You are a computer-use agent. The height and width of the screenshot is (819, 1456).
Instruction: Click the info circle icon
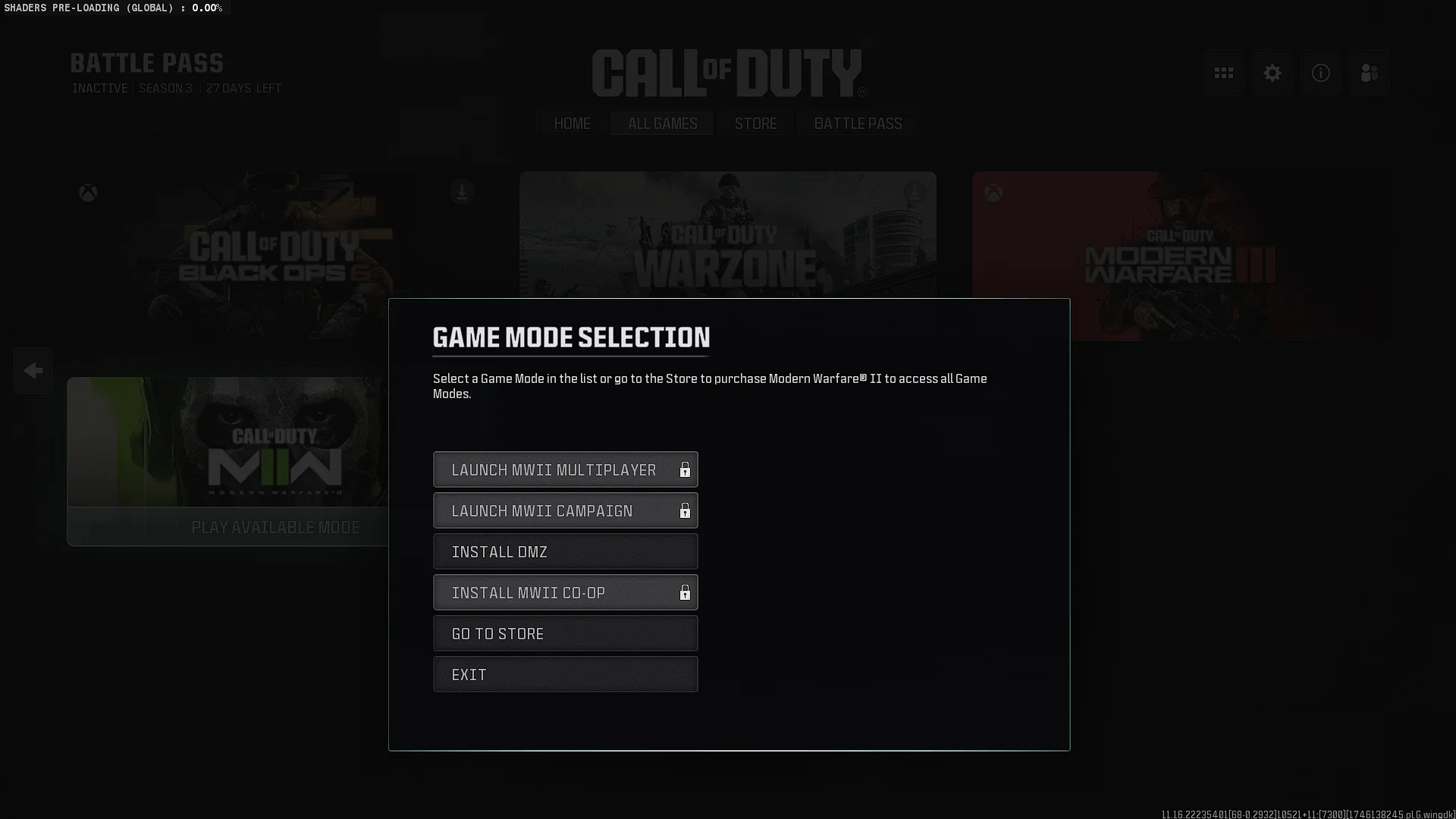[x=1321, y=73]
